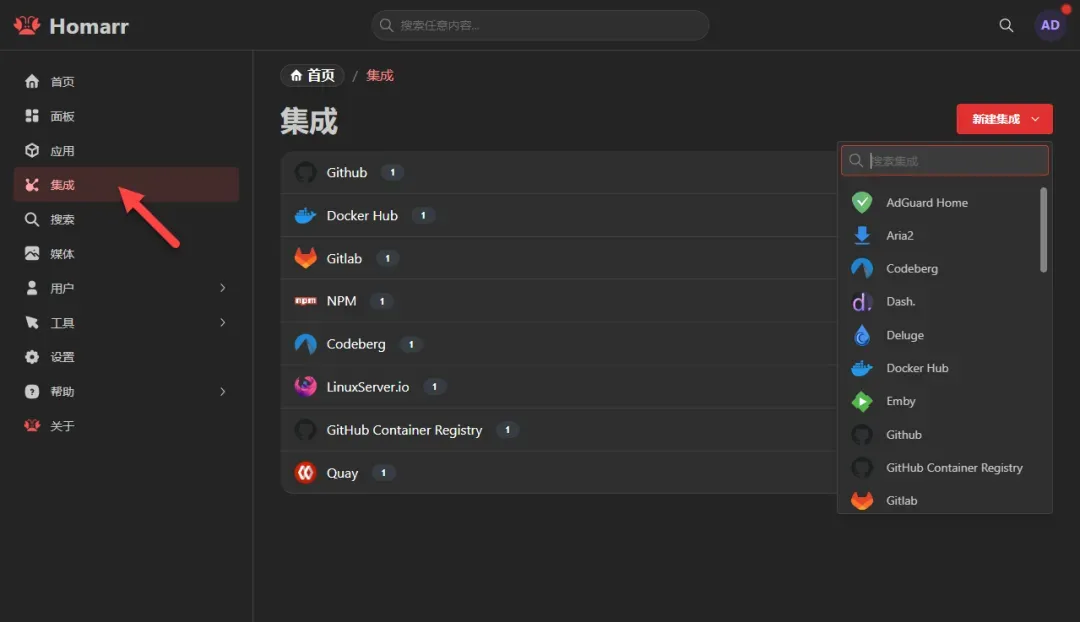Choose Aria2 download icon in integration list

[862, 236]
